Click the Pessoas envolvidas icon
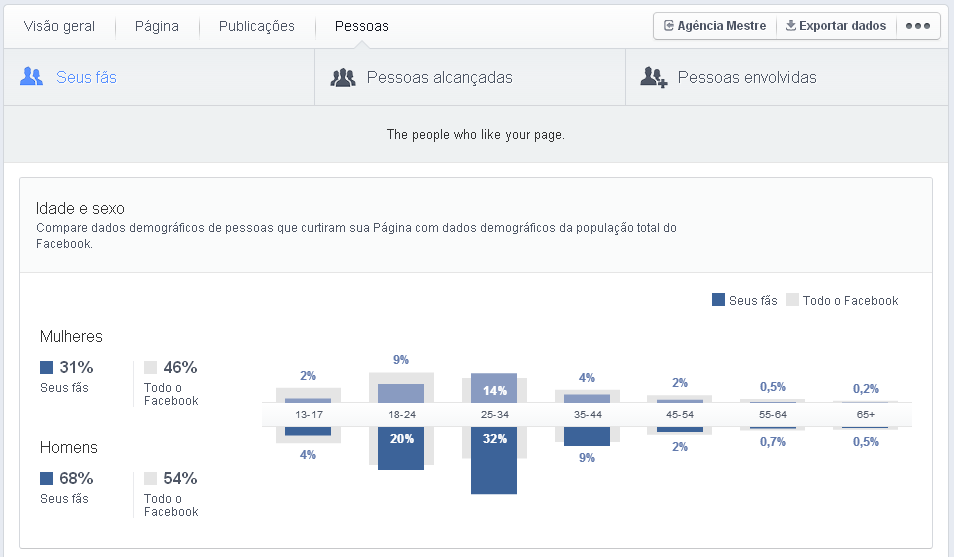957x557 pixels. pyautogui.click(x=654, y=77)
